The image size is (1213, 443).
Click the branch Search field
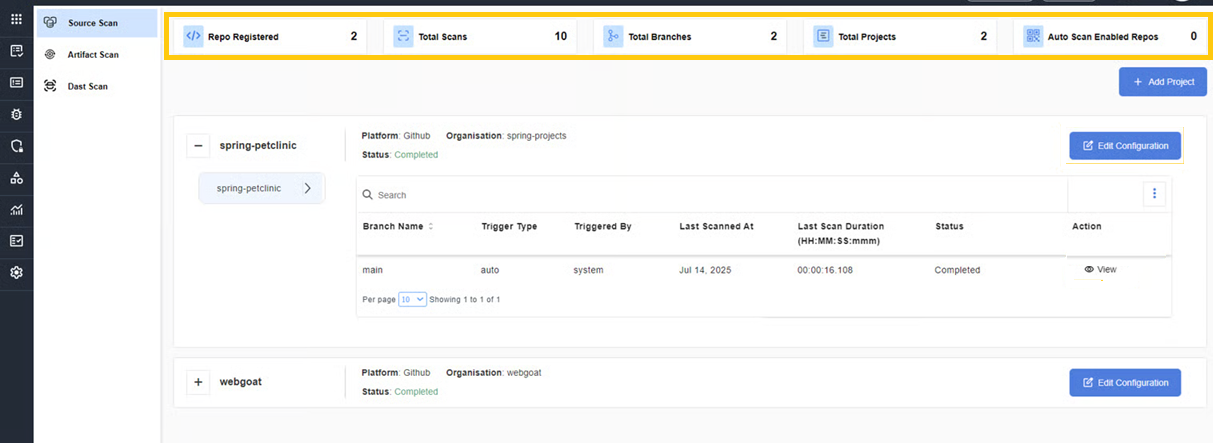(x=700, y=195)
